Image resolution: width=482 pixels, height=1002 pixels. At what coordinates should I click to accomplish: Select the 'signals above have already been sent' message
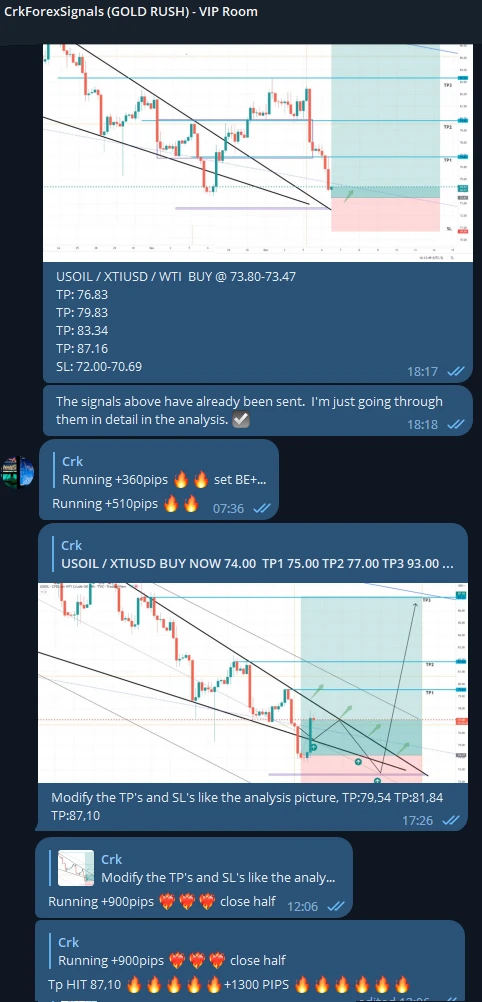pyautogui.click(x=258, y=410)
